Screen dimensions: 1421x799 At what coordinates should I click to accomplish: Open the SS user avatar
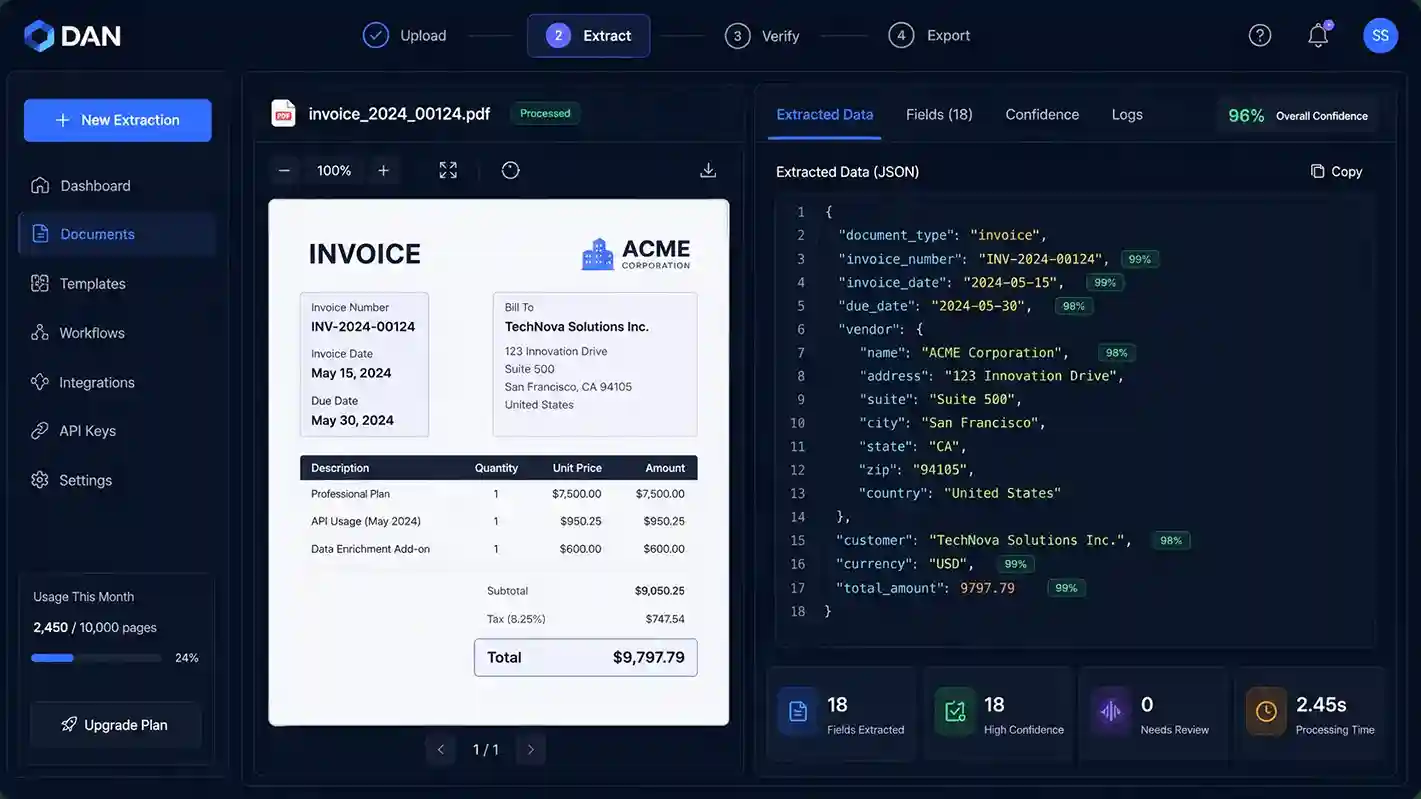click(1380, 35)
